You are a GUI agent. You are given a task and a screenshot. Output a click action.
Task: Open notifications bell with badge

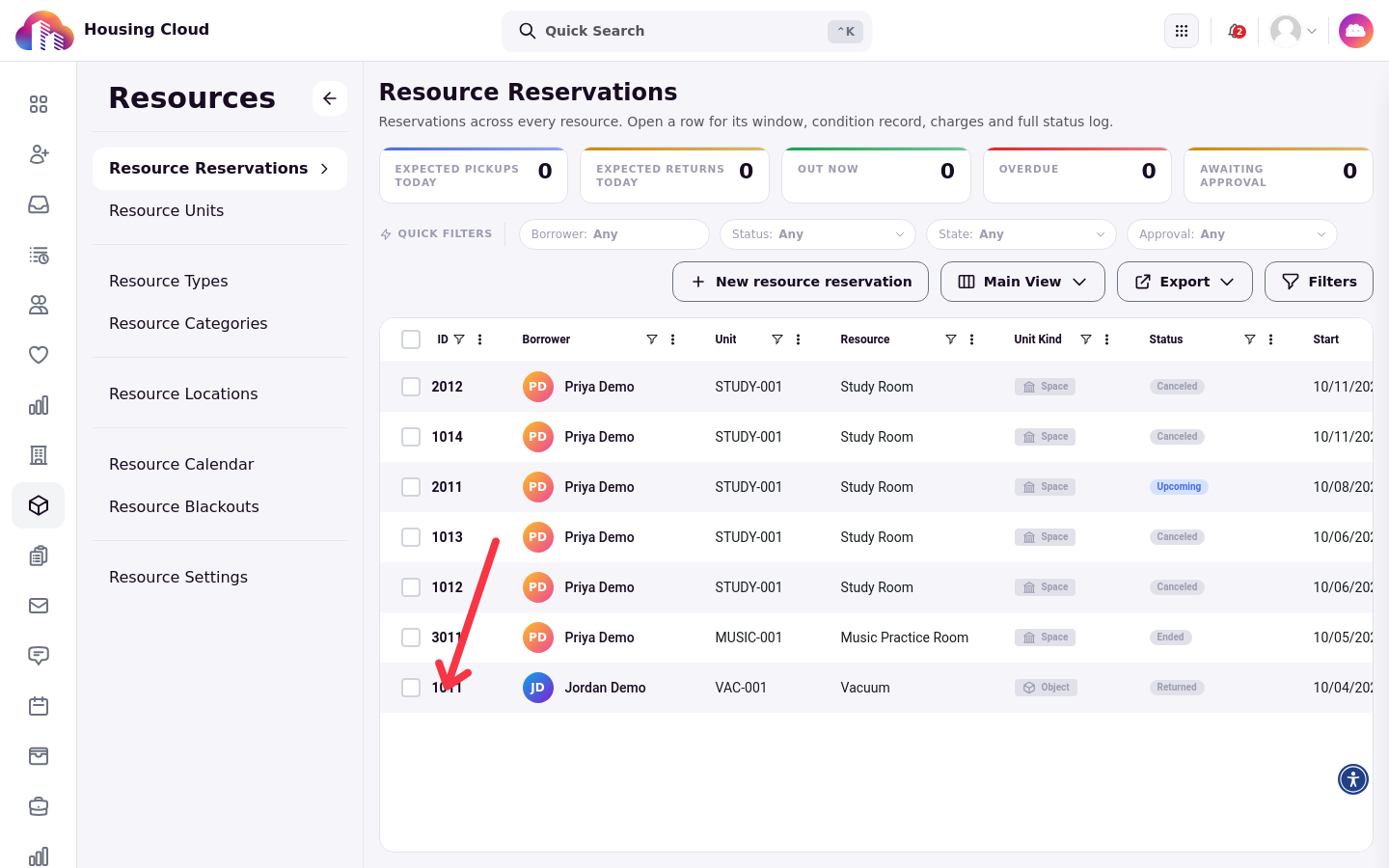click(1236, 31)
